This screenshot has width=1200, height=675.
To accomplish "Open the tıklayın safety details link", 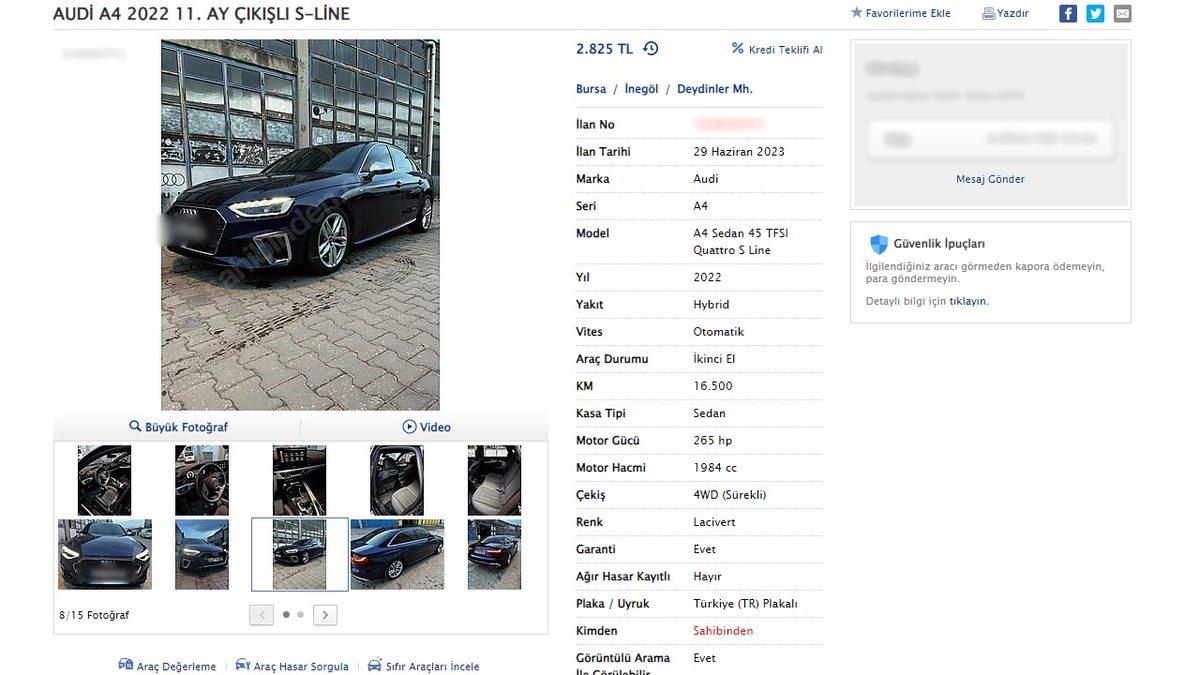I will click(968, 301).
